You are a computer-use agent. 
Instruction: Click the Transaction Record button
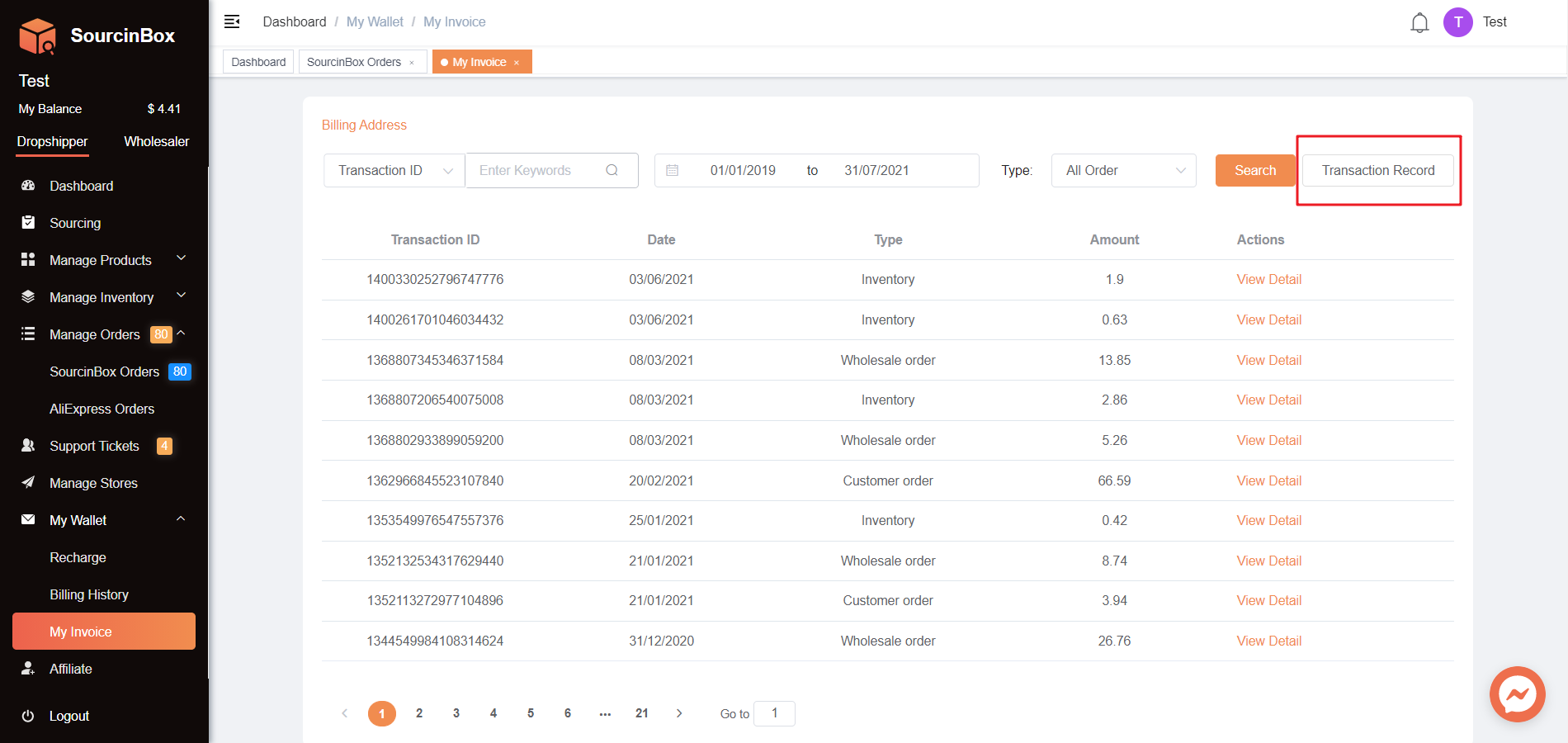coord(1378,170)
